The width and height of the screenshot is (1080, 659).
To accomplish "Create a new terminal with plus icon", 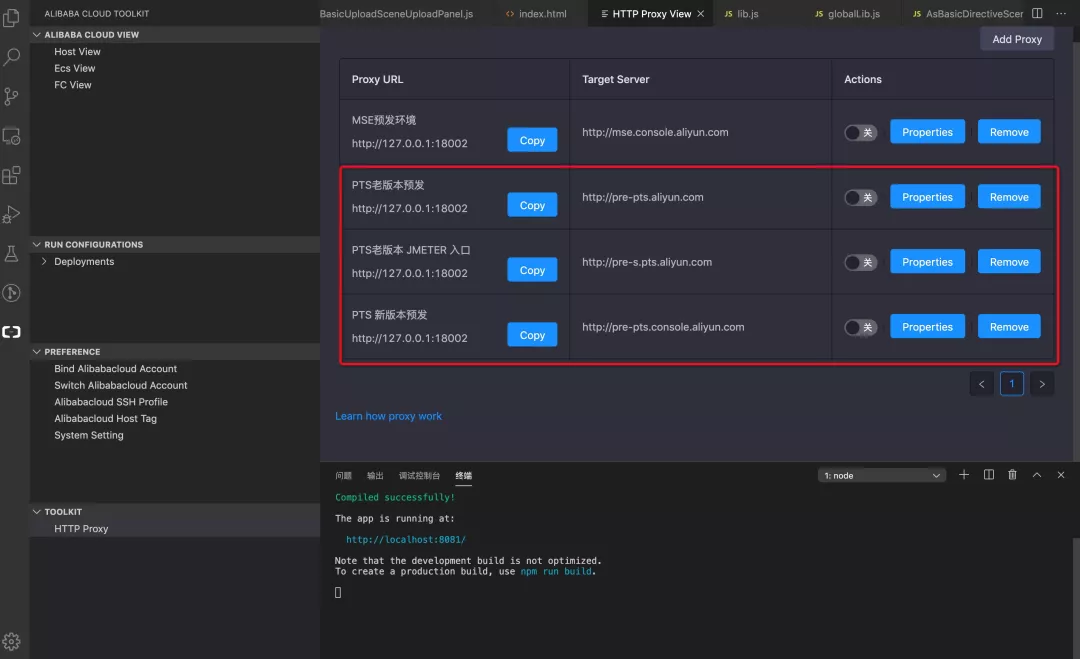I will [964, 474].
